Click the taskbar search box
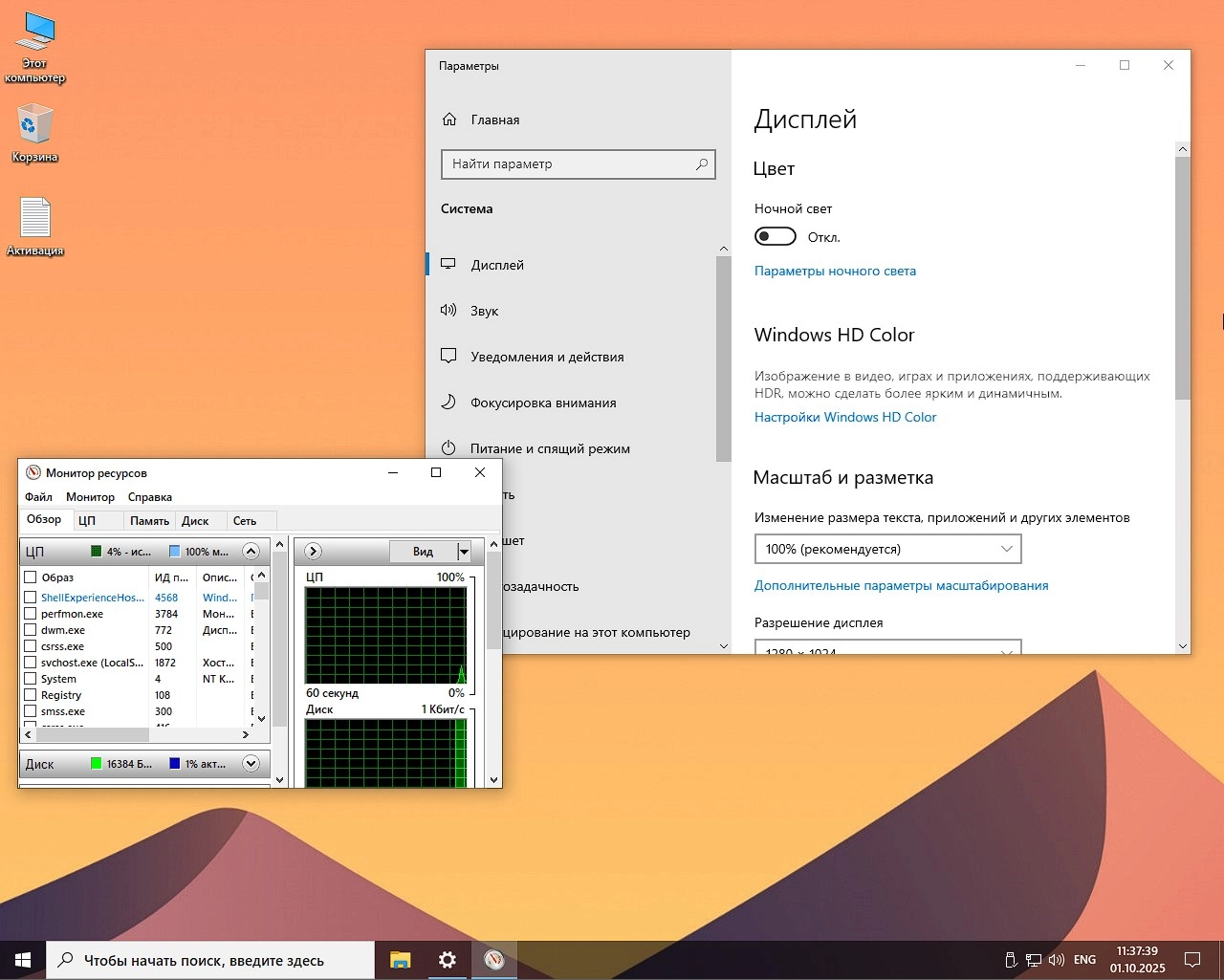 click(x=210, y=960)
